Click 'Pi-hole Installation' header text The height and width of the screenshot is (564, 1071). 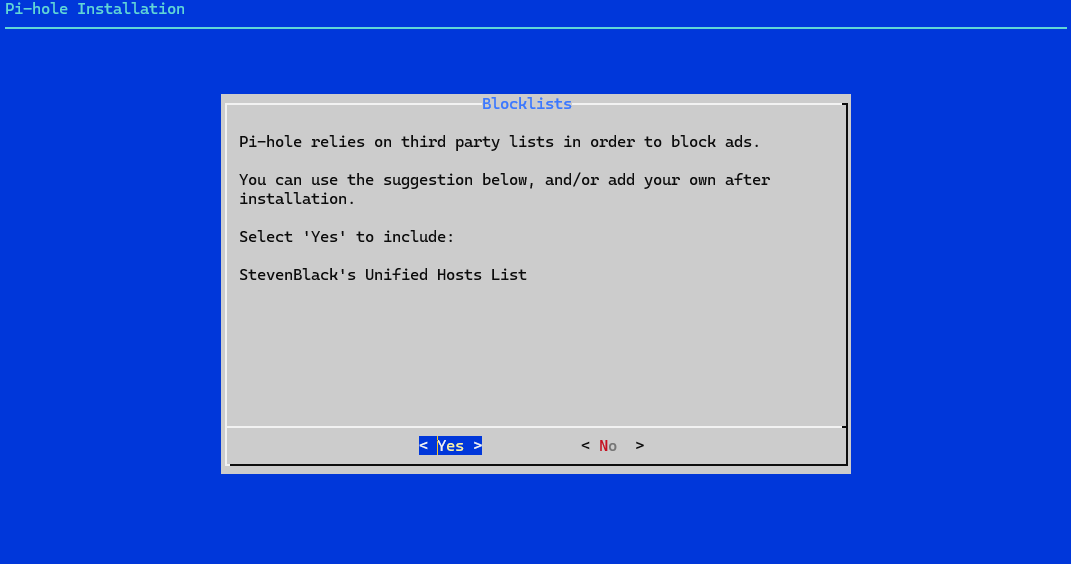(95, 9)
